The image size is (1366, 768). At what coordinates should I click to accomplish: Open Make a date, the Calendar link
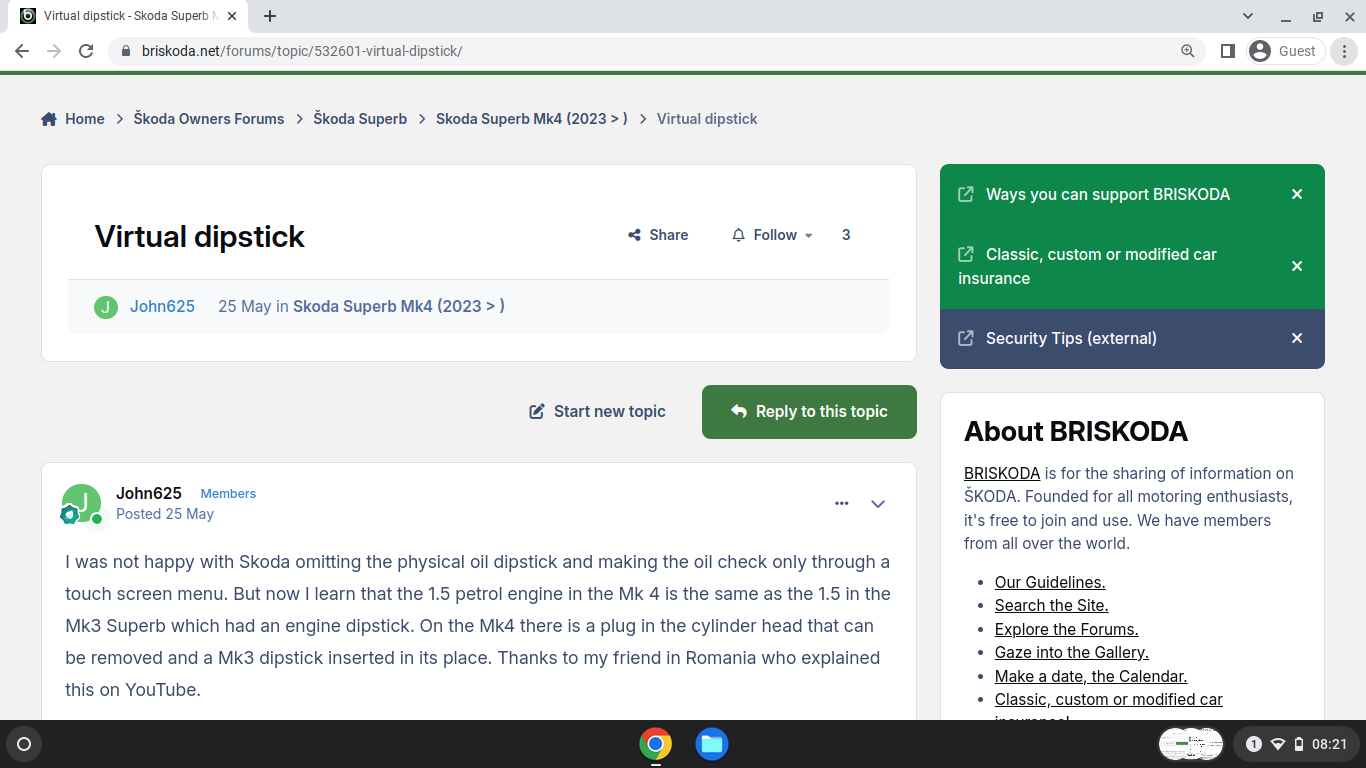click(x=1091, y=676)
